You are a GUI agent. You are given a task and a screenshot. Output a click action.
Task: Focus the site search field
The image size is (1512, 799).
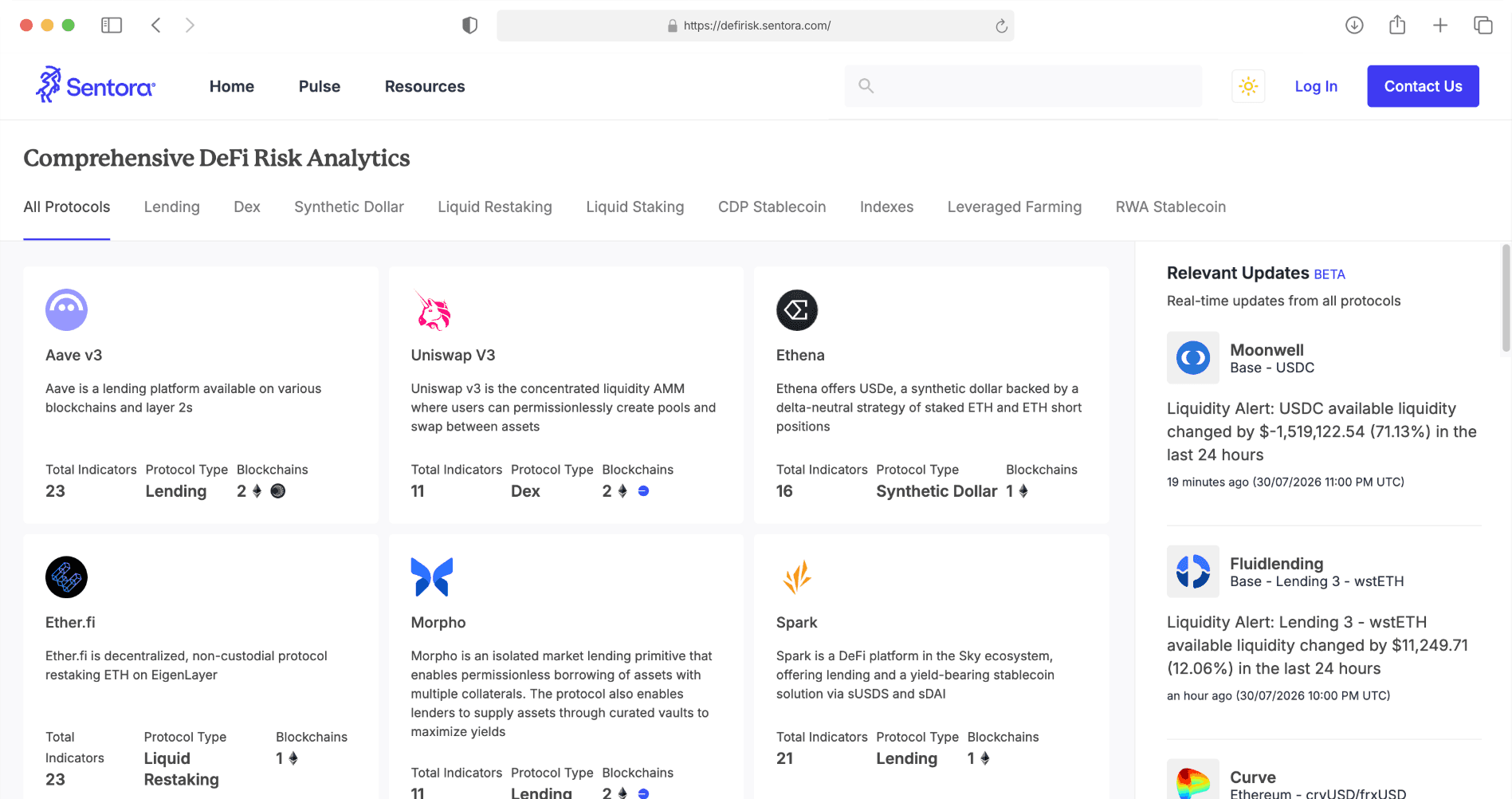click(x=1023, y=86)
